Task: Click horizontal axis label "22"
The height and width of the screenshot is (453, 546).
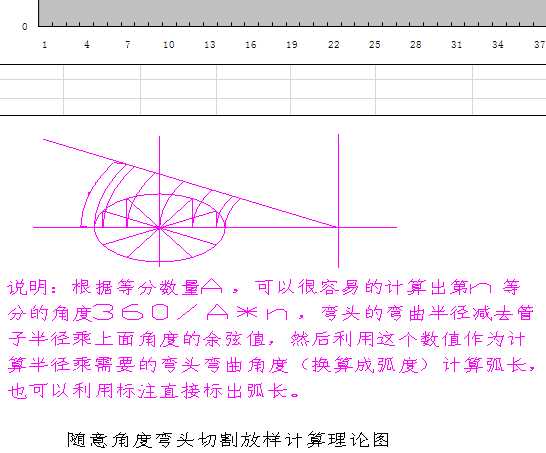Action: [x=334, y=45]
